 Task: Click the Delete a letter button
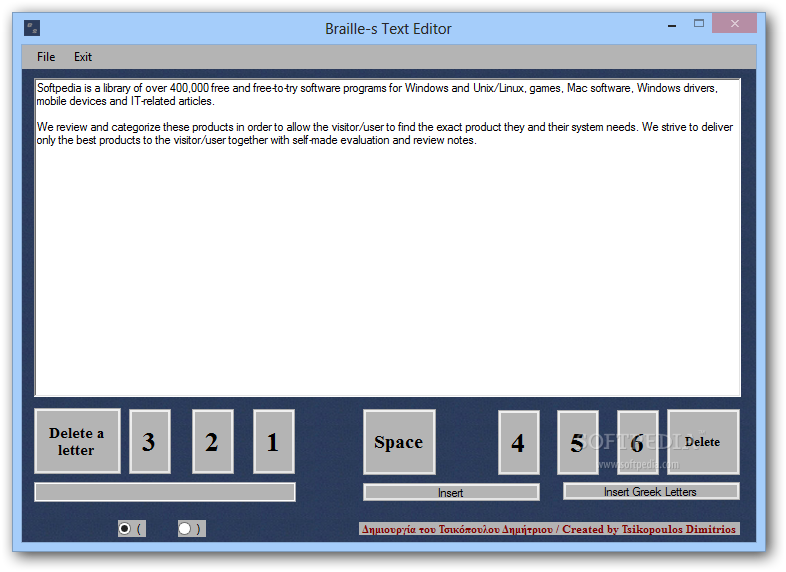tap(77, 441)
